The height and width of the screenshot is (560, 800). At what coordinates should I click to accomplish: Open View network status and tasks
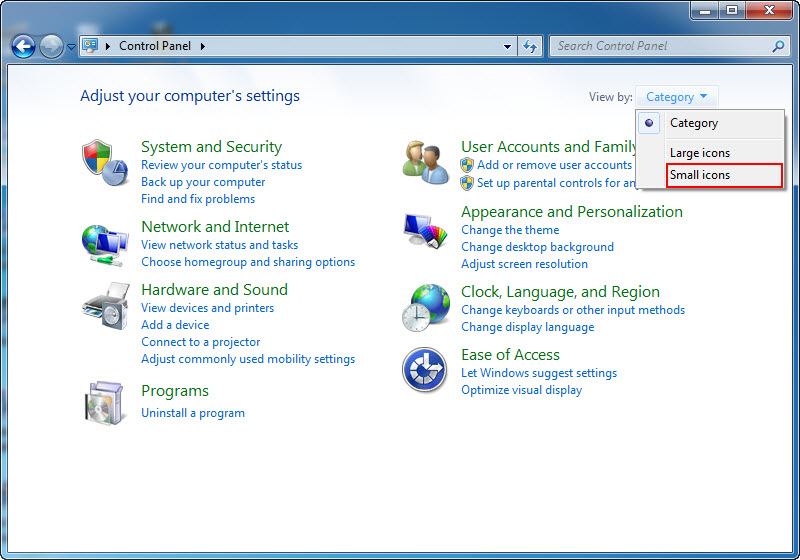219,245
